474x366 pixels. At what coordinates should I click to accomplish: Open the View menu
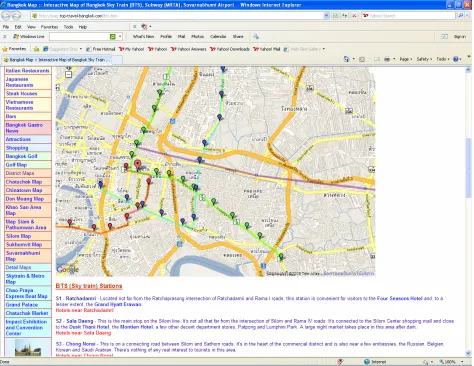(x=31, y=27)
